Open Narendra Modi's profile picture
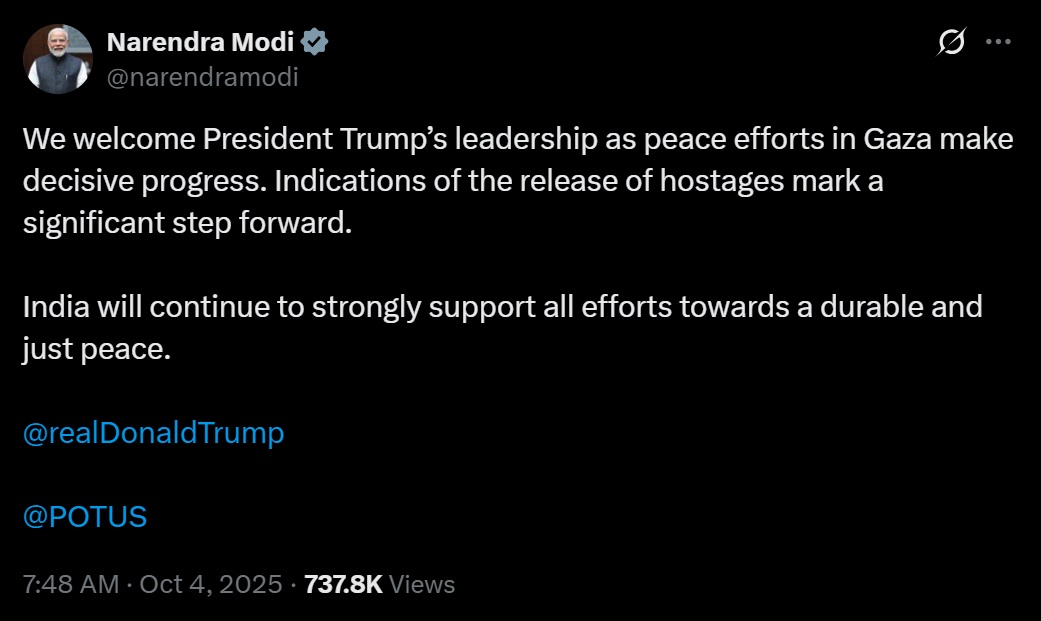1041x621 pixels. coord(58,58)
